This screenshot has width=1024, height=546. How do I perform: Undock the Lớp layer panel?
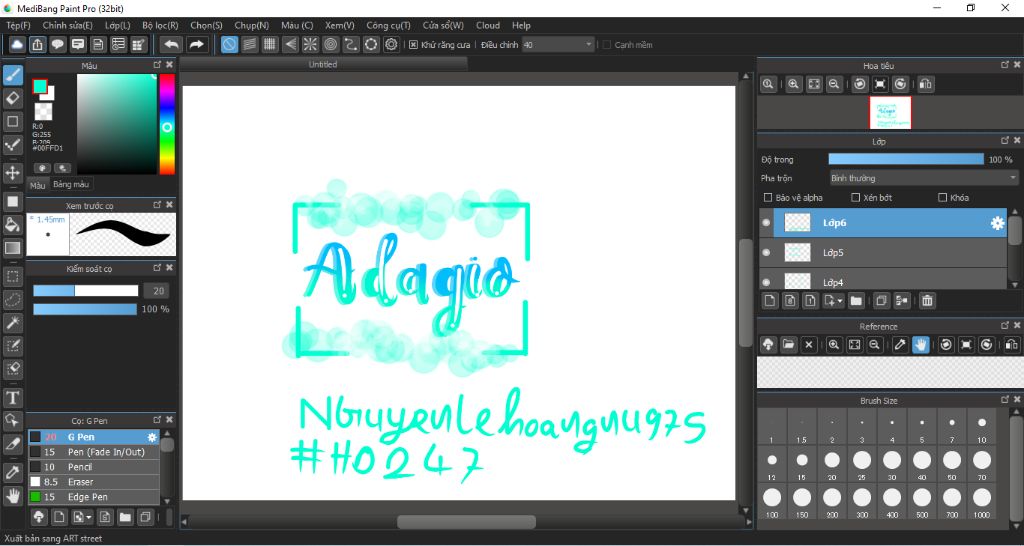point(1005,140)
